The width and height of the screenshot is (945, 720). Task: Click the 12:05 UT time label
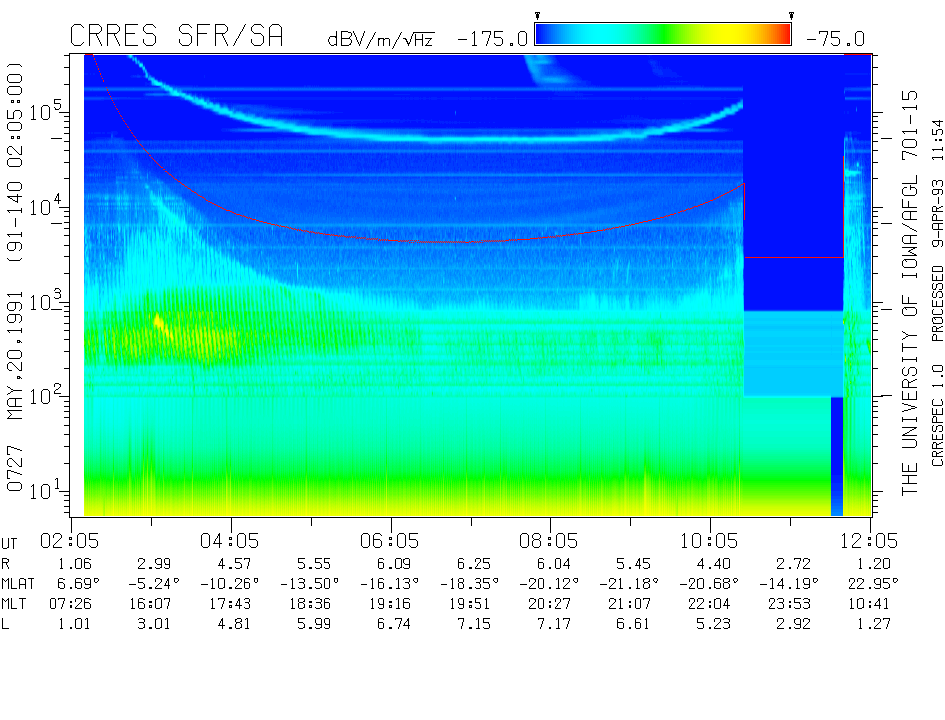coord(869,541)
